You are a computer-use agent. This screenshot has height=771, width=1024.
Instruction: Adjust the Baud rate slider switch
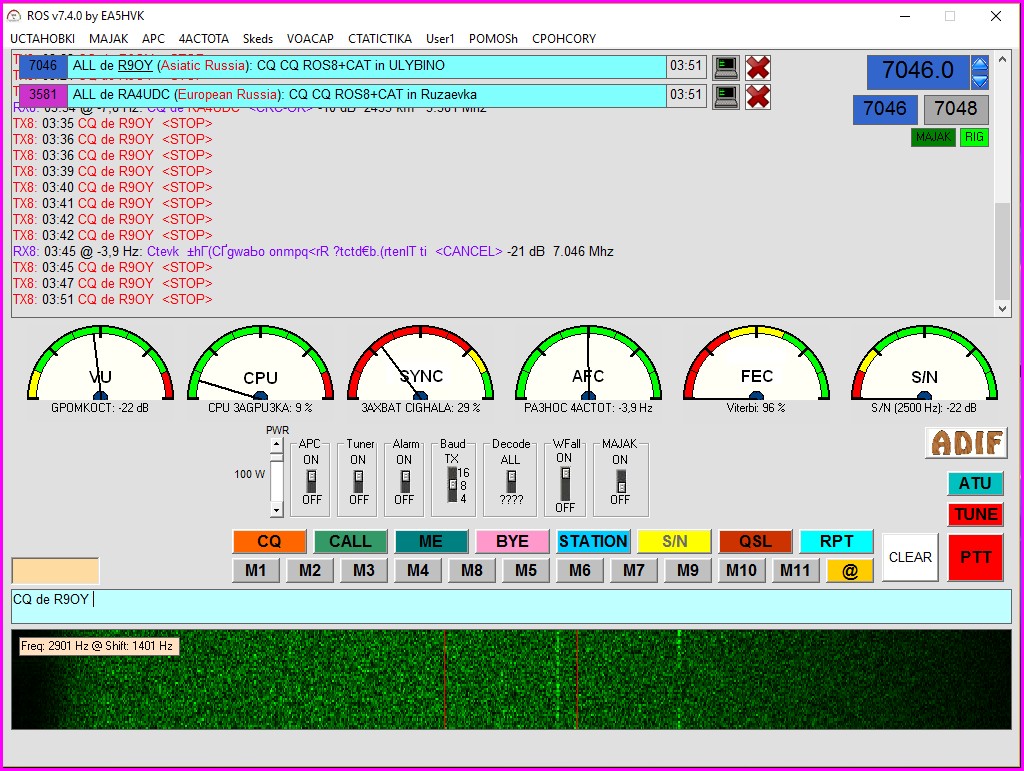453,484
